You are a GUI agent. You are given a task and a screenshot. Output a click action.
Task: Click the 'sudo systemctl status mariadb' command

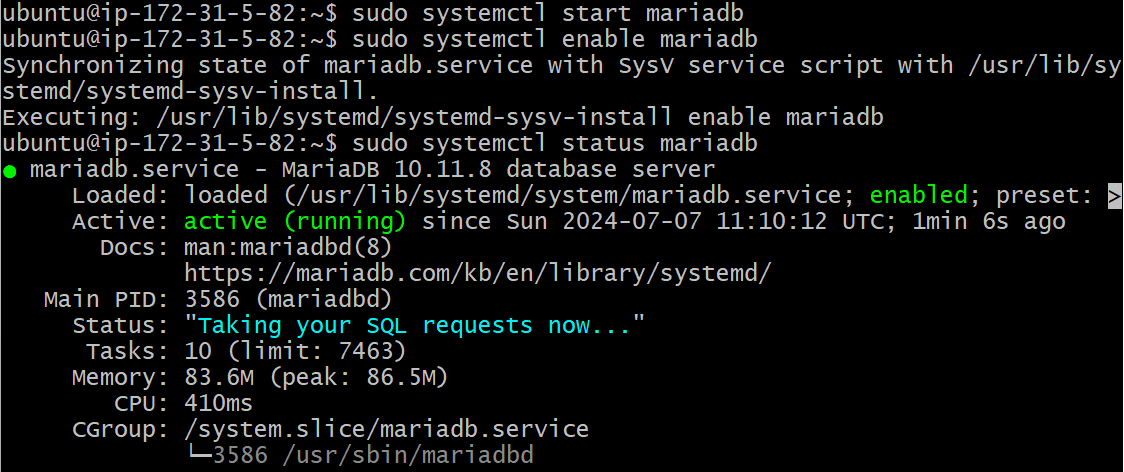point(555,143)
